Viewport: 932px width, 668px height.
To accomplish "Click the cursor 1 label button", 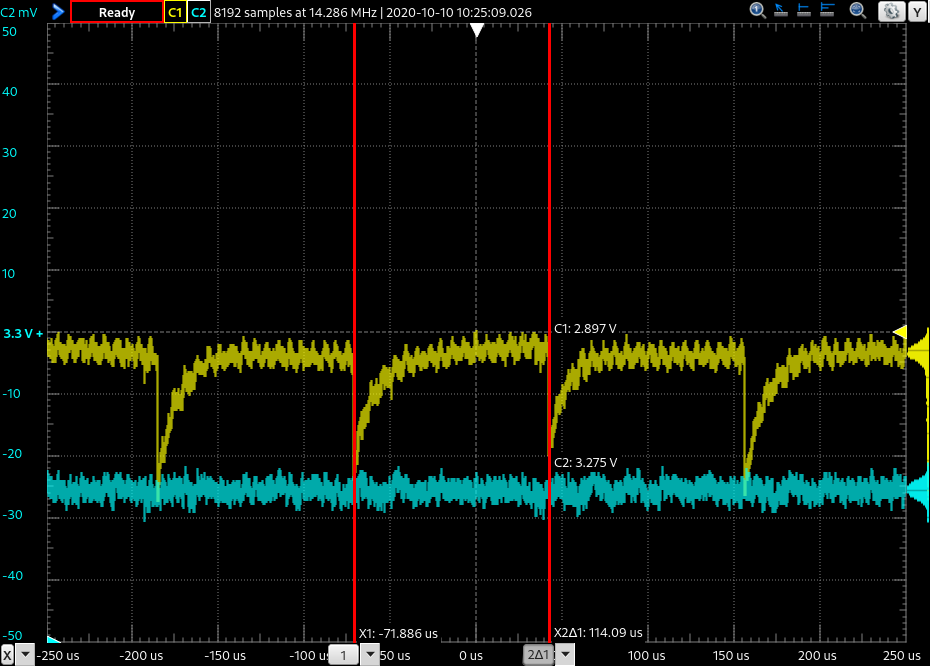I will coord(343,655).
